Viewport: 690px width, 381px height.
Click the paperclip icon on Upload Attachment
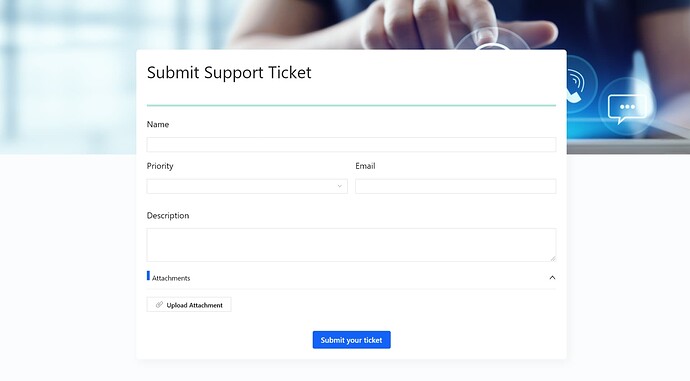(x=159, y=304)
